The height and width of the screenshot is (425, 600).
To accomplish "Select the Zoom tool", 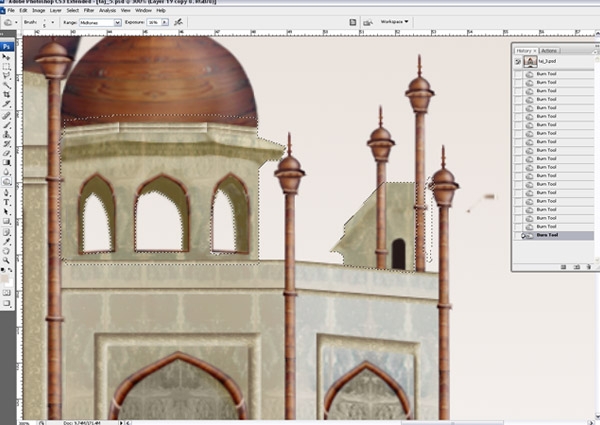I will [6, 260].
